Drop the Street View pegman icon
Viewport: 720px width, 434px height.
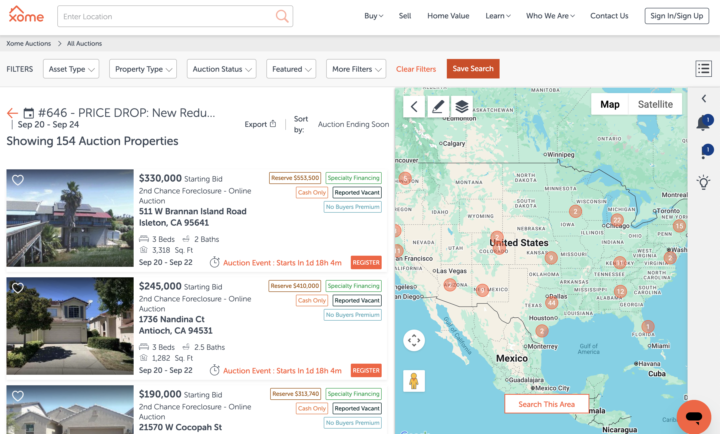[414, 381]
